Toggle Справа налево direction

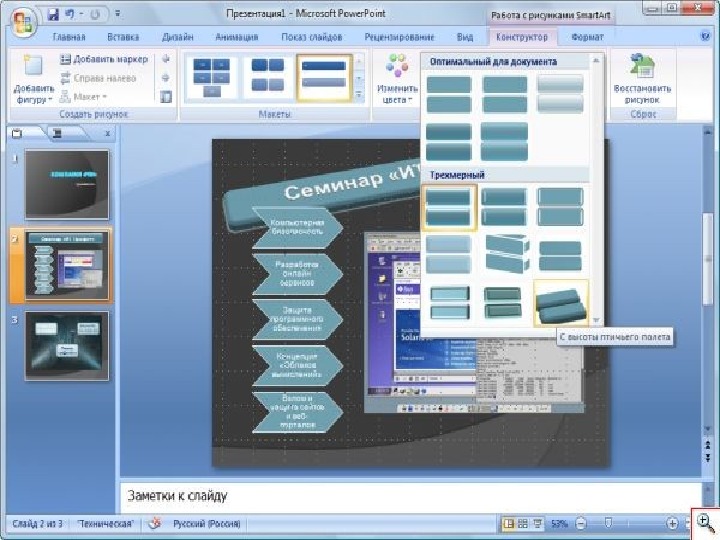pyautogui.click(x=98, y=78)
